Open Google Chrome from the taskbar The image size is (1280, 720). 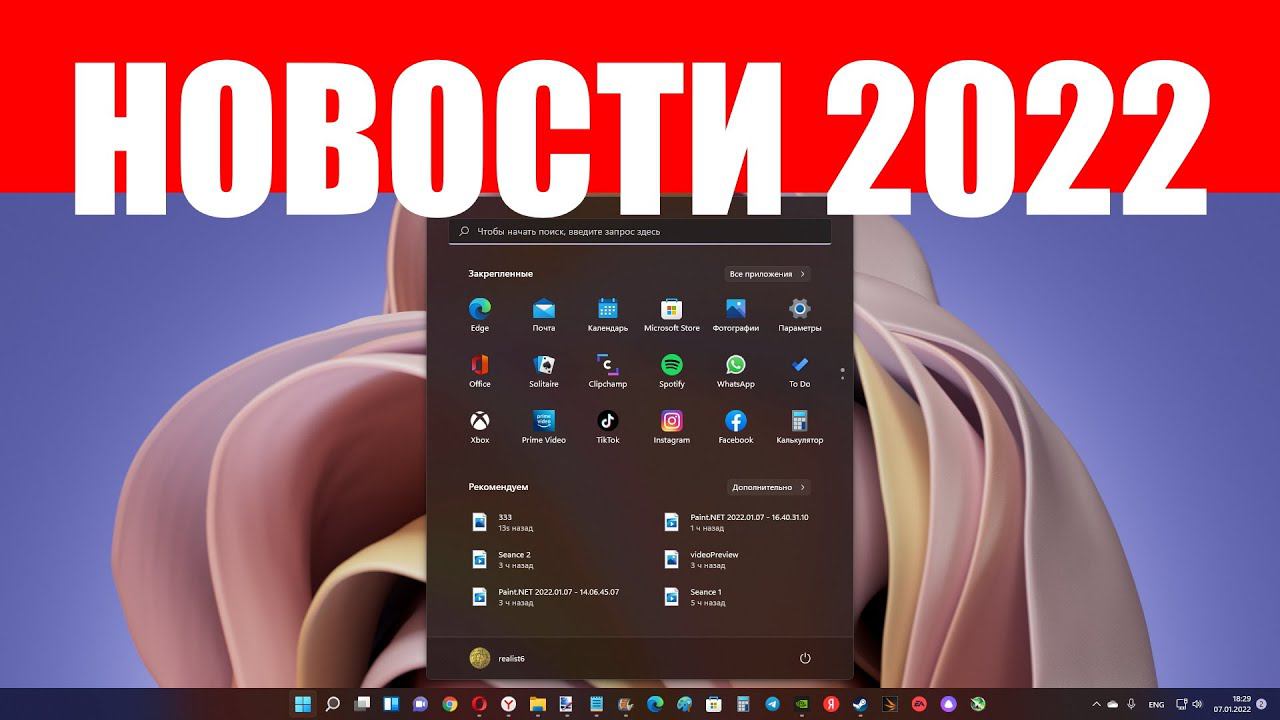450,704
